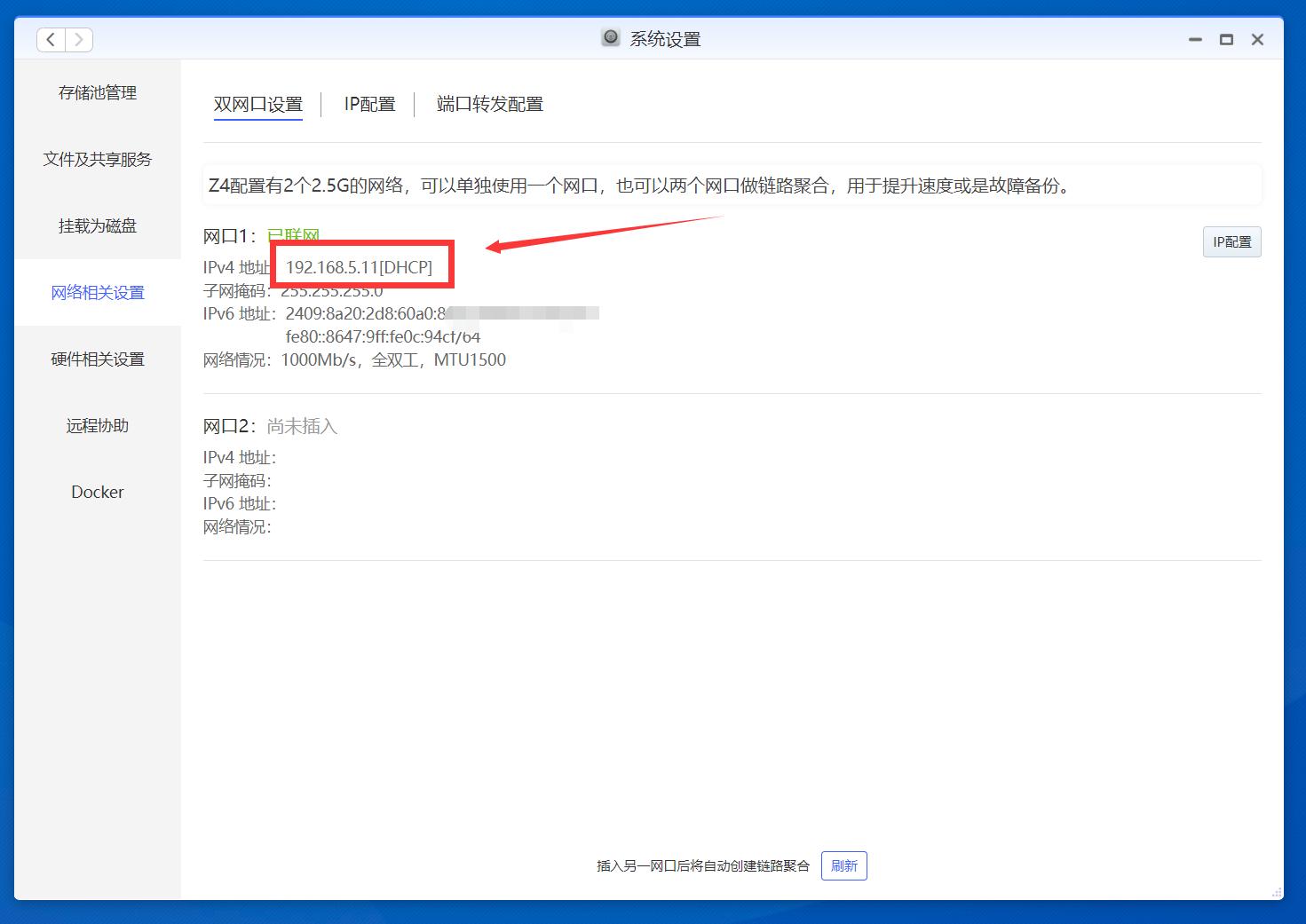Click the 刷新 refresh link at bottom
Viewport: 1306px width, 924px height.
point(843,865)
